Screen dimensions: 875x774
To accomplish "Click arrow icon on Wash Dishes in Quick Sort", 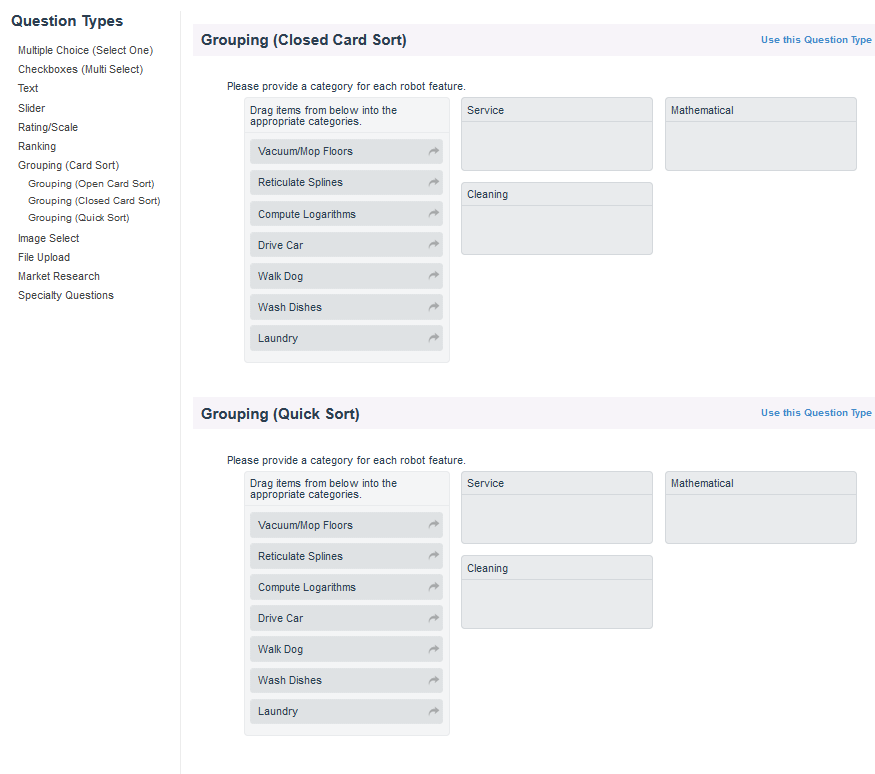I will coord(433,680).
